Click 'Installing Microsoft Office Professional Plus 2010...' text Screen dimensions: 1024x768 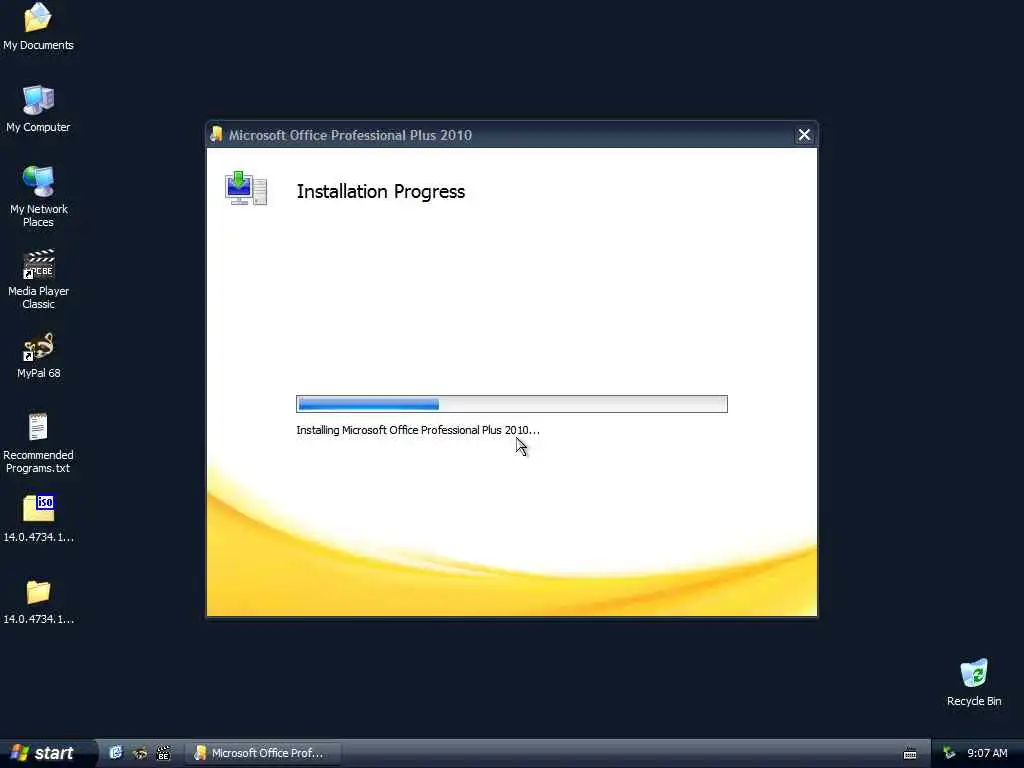click(x=418, y=430)
